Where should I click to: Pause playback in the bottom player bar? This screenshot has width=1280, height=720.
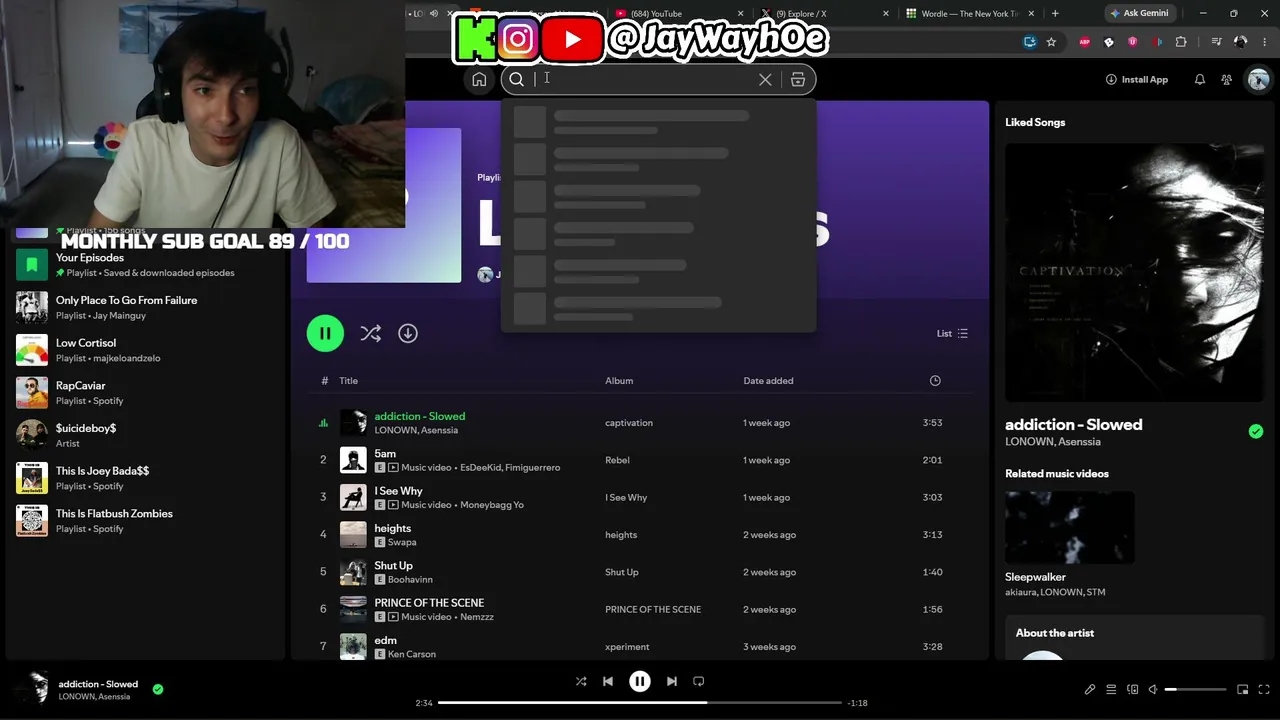pyautogui.click(x=640, y=681)
